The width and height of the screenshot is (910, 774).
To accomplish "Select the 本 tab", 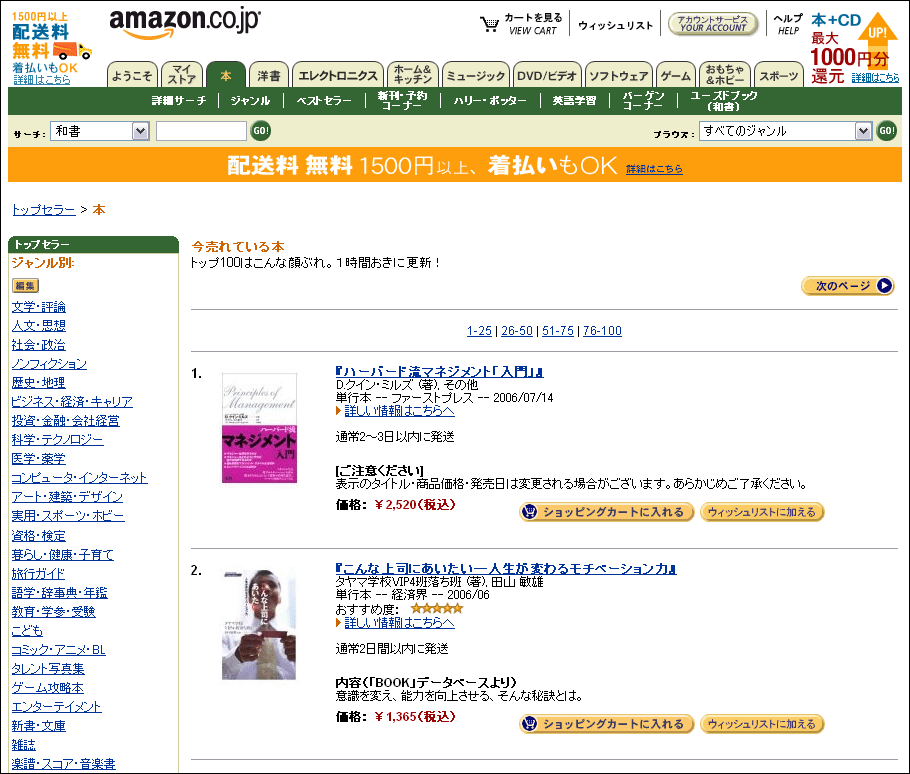I will (x=226, y=75).
